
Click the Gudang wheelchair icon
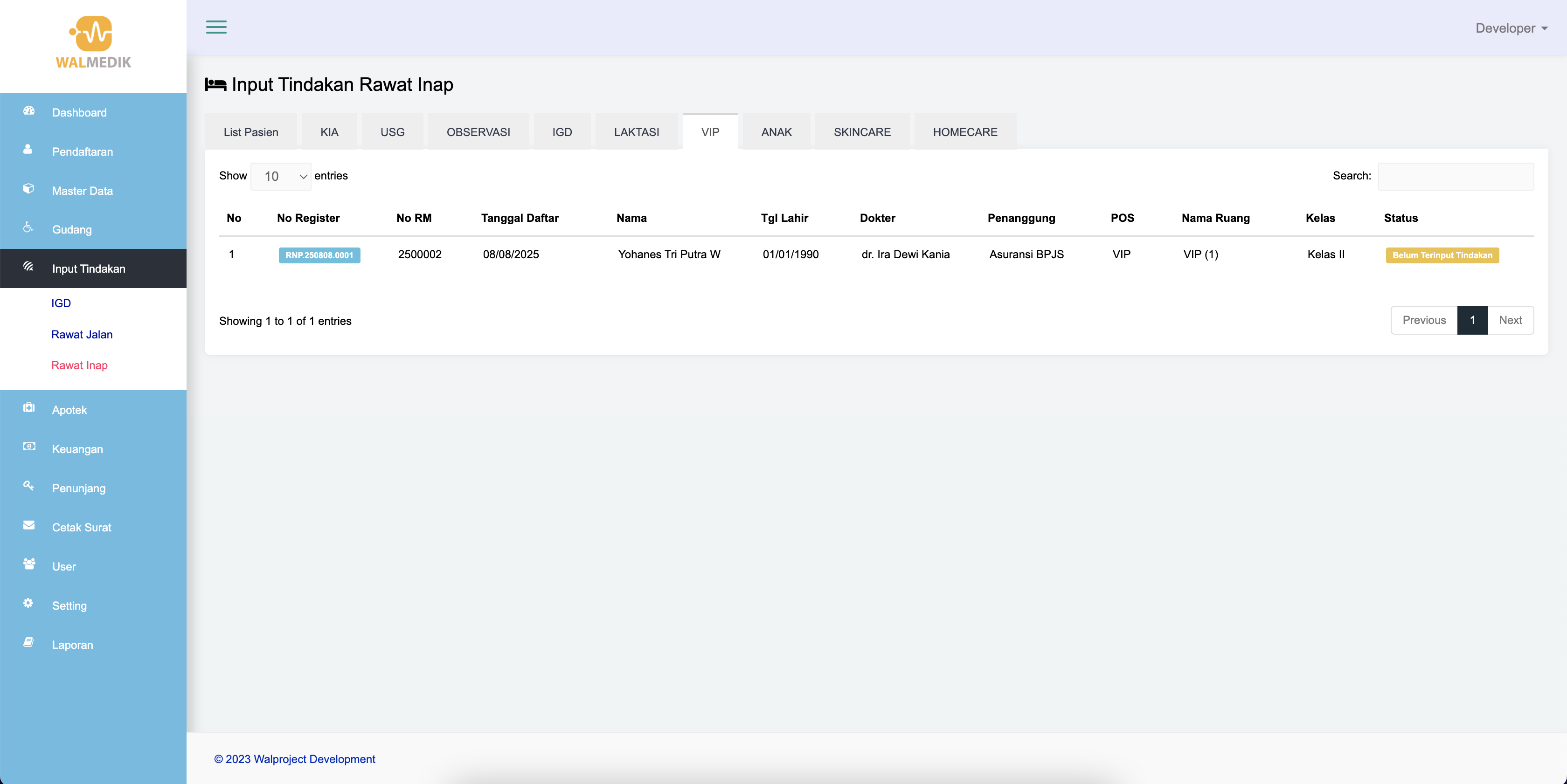[x=28, y=227]
